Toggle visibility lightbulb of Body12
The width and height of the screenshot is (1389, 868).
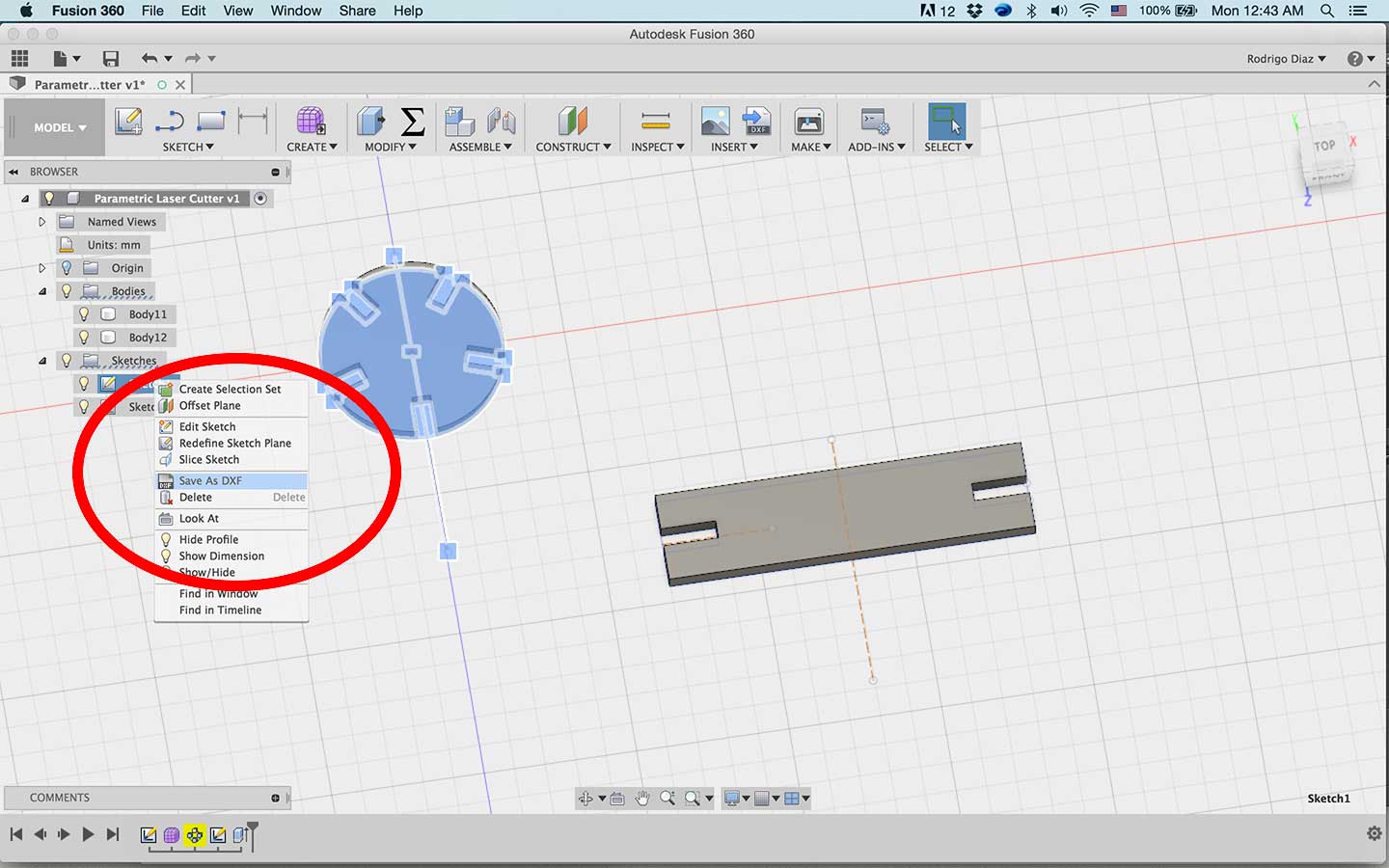click(84, 338)
